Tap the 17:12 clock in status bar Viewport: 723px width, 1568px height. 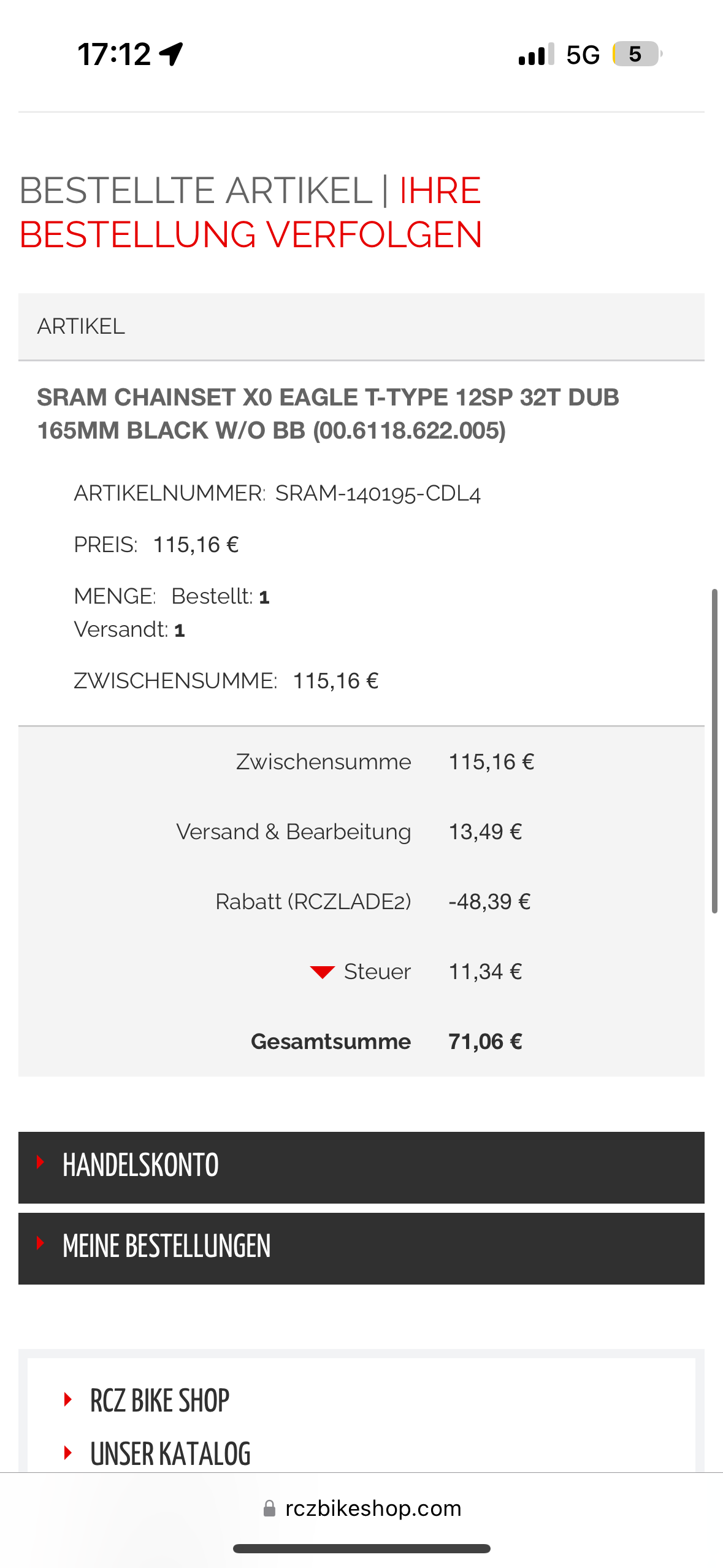[x=114, y=54]
